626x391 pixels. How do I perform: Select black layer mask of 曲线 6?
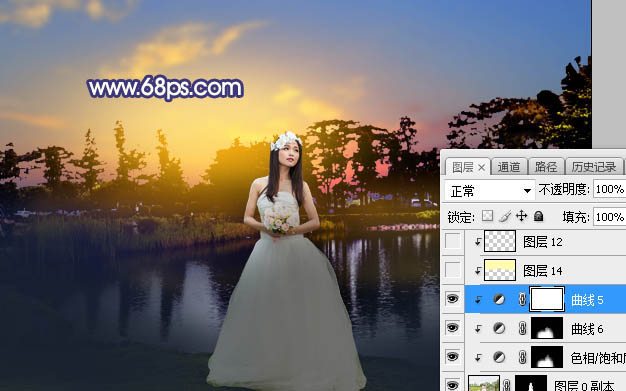pyautogui.click(x=547, y=328)
